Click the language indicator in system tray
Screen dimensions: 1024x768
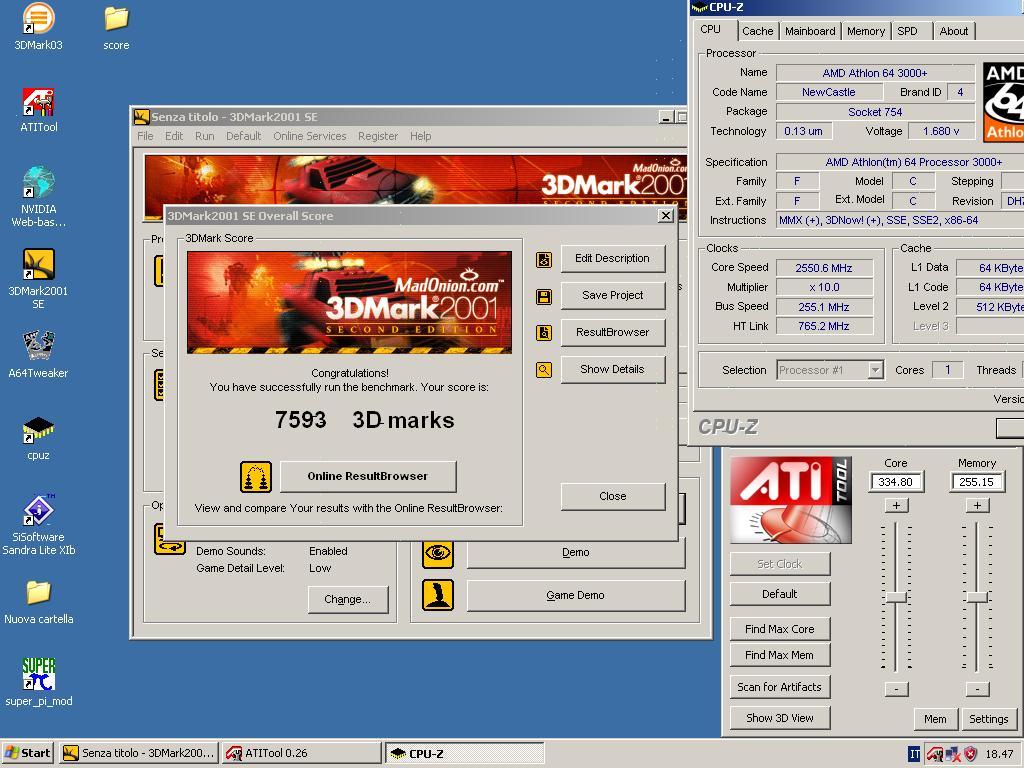click(x=914, y=754)
